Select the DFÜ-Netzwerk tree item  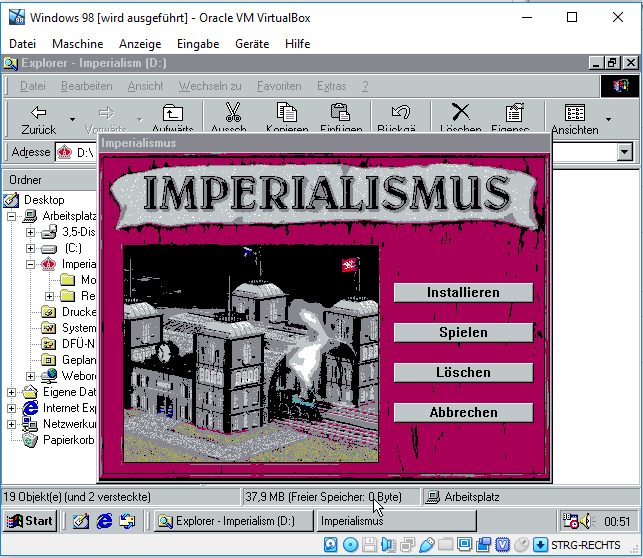[x=78, y=344]
